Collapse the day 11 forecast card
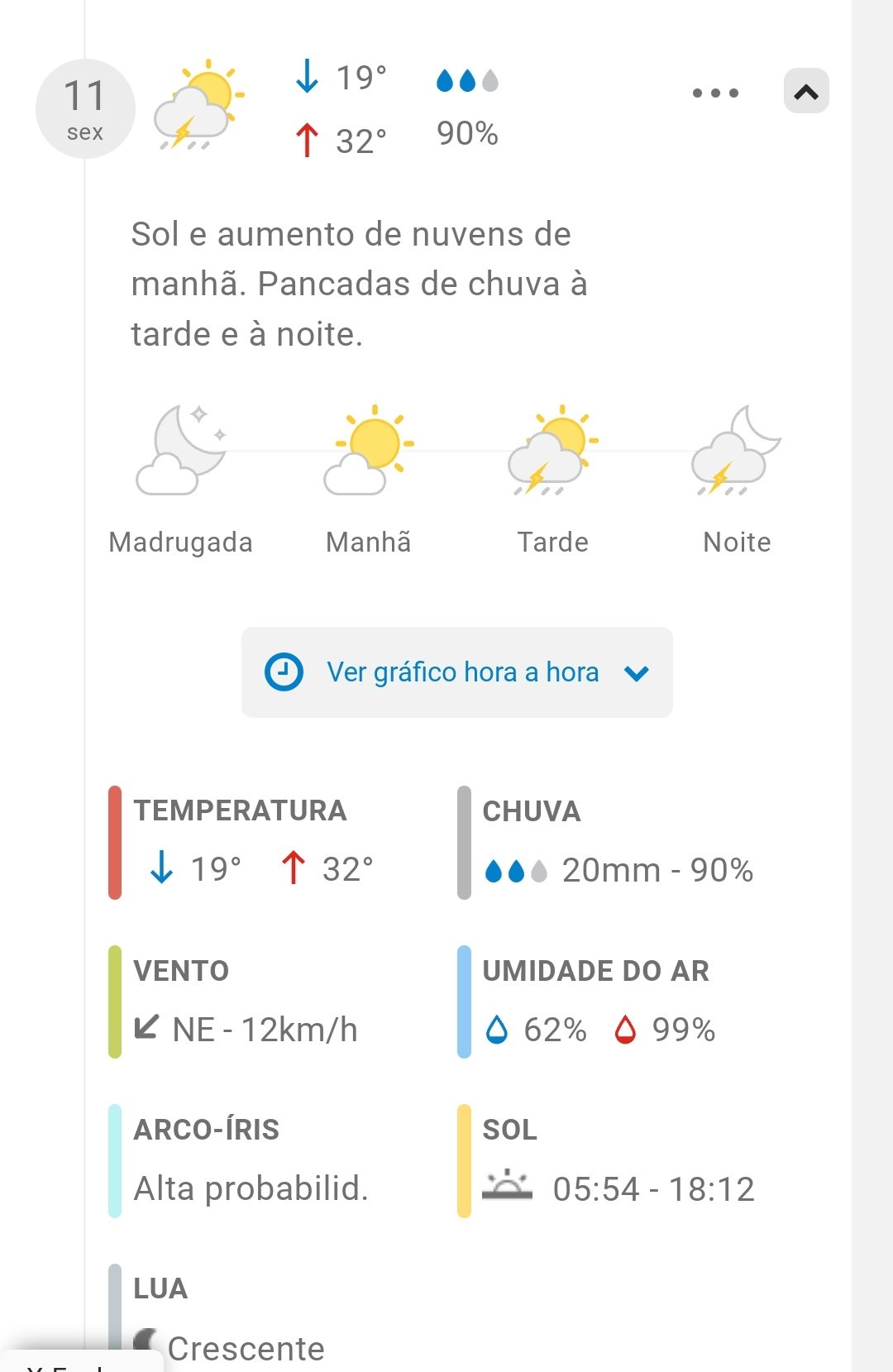 pos(806,91)
